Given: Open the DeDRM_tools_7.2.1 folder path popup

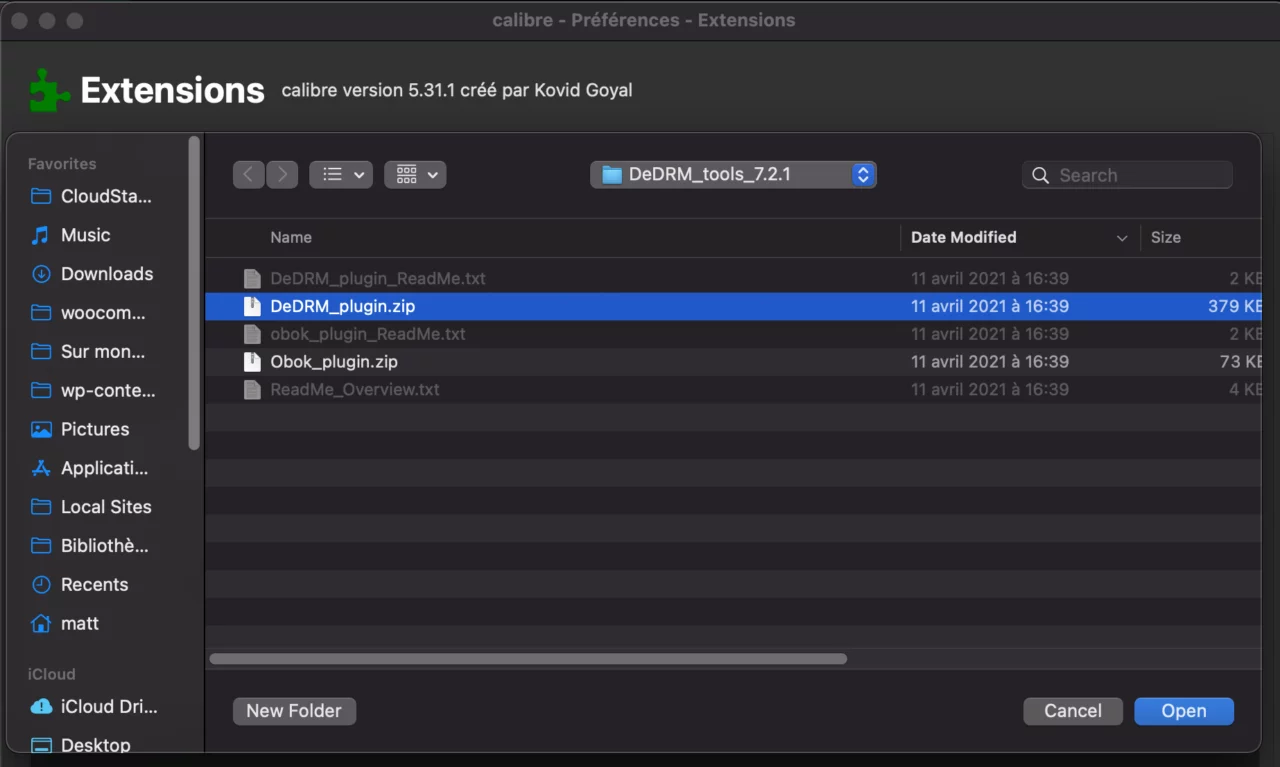Looking at the screenshot, I should tap(733, 174).
